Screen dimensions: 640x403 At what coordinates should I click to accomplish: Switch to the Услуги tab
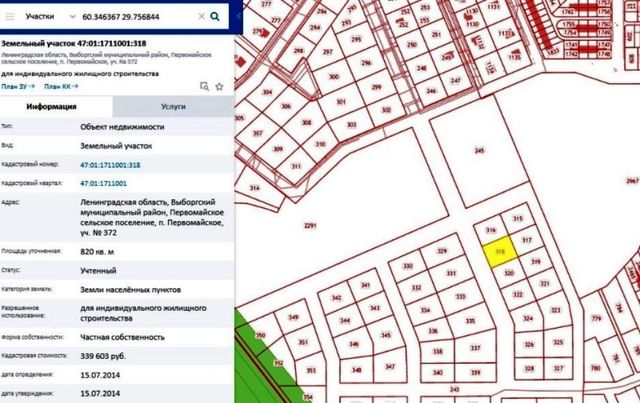tap(173, 107)
